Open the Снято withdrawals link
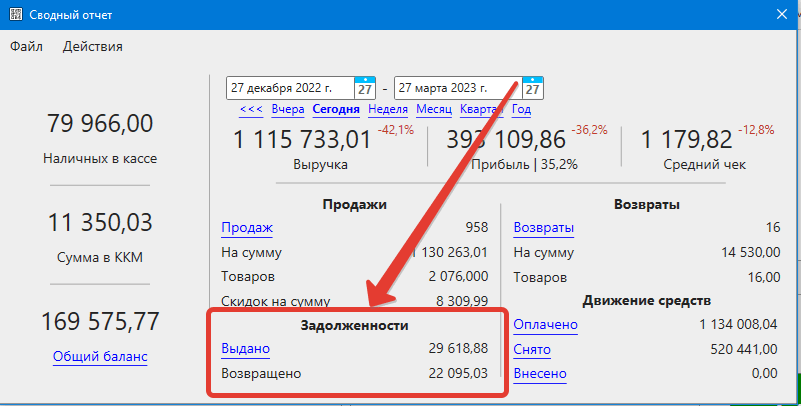This screenshot has width=801, height=406. 533,349
